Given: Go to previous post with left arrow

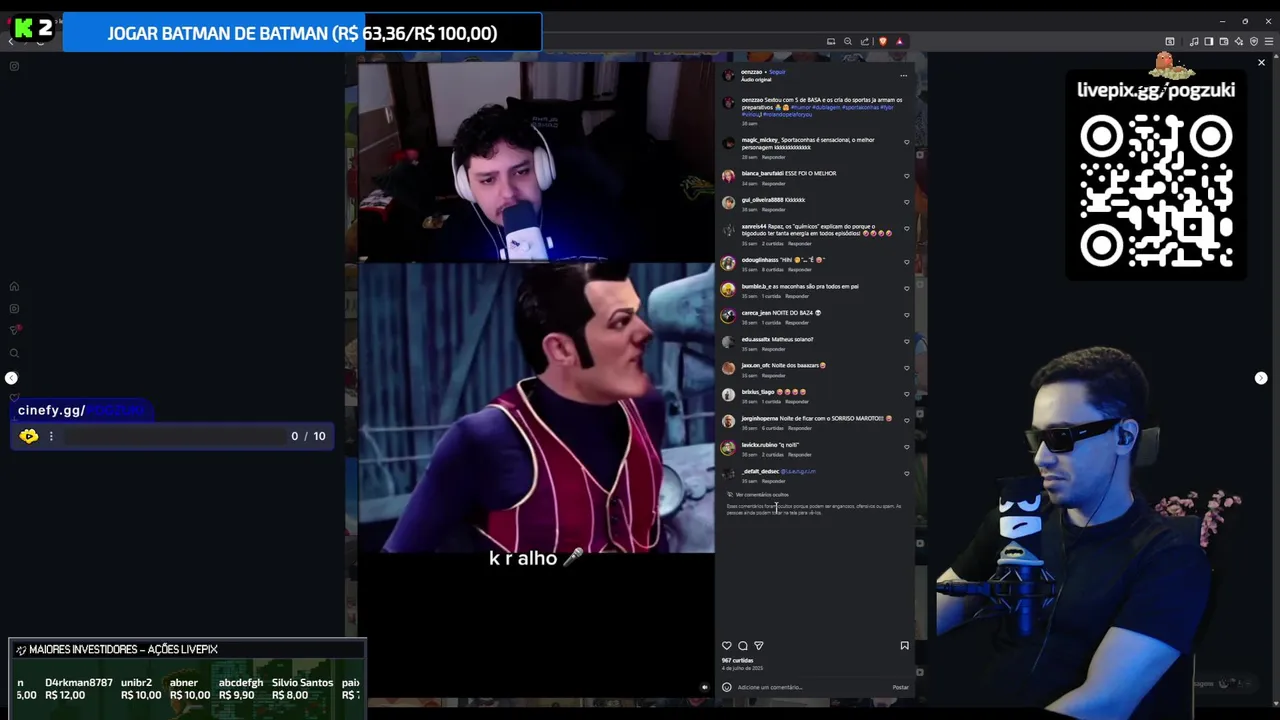Looking at the screenshot, I should coord(11,378).
